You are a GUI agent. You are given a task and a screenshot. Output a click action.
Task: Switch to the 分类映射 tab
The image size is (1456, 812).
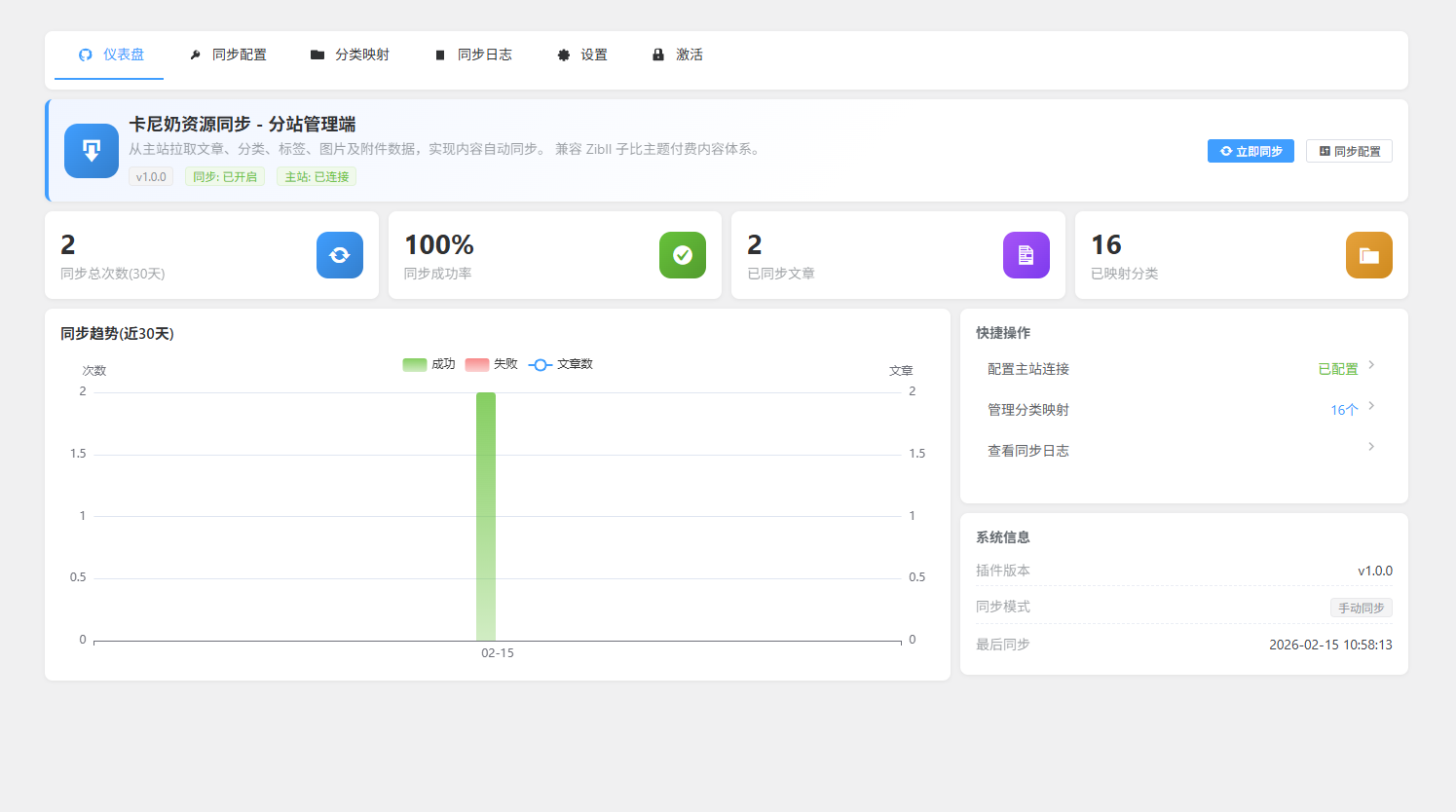(x=350, y=55)
